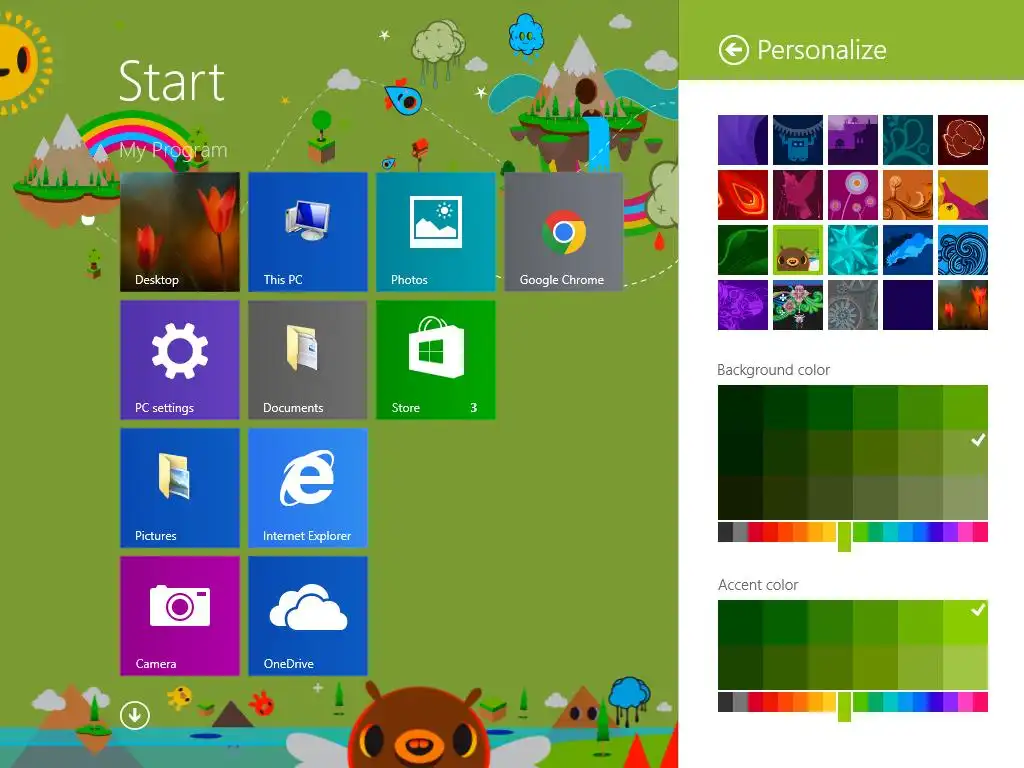Open the Desktop tile
This screenshot has width=1024, height=768.
180,231
